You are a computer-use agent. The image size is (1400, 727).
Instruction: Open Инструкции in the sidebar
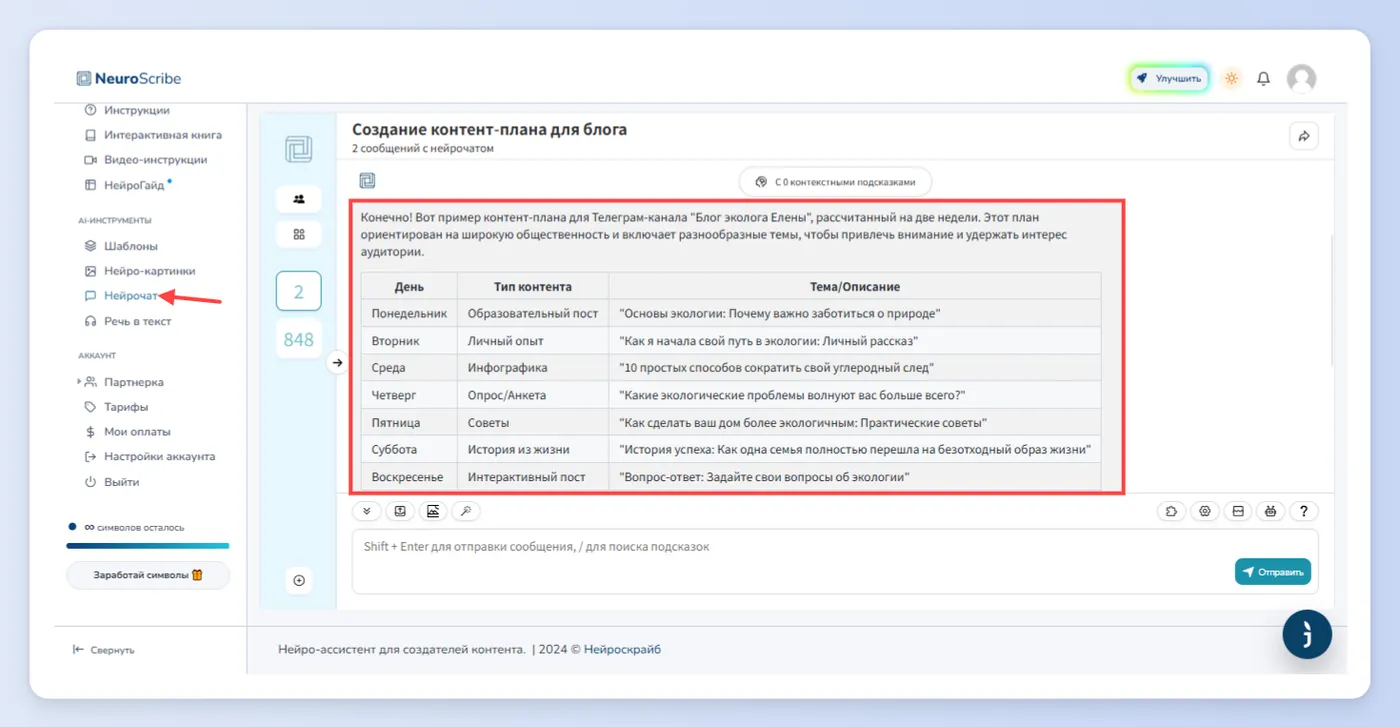127,110
